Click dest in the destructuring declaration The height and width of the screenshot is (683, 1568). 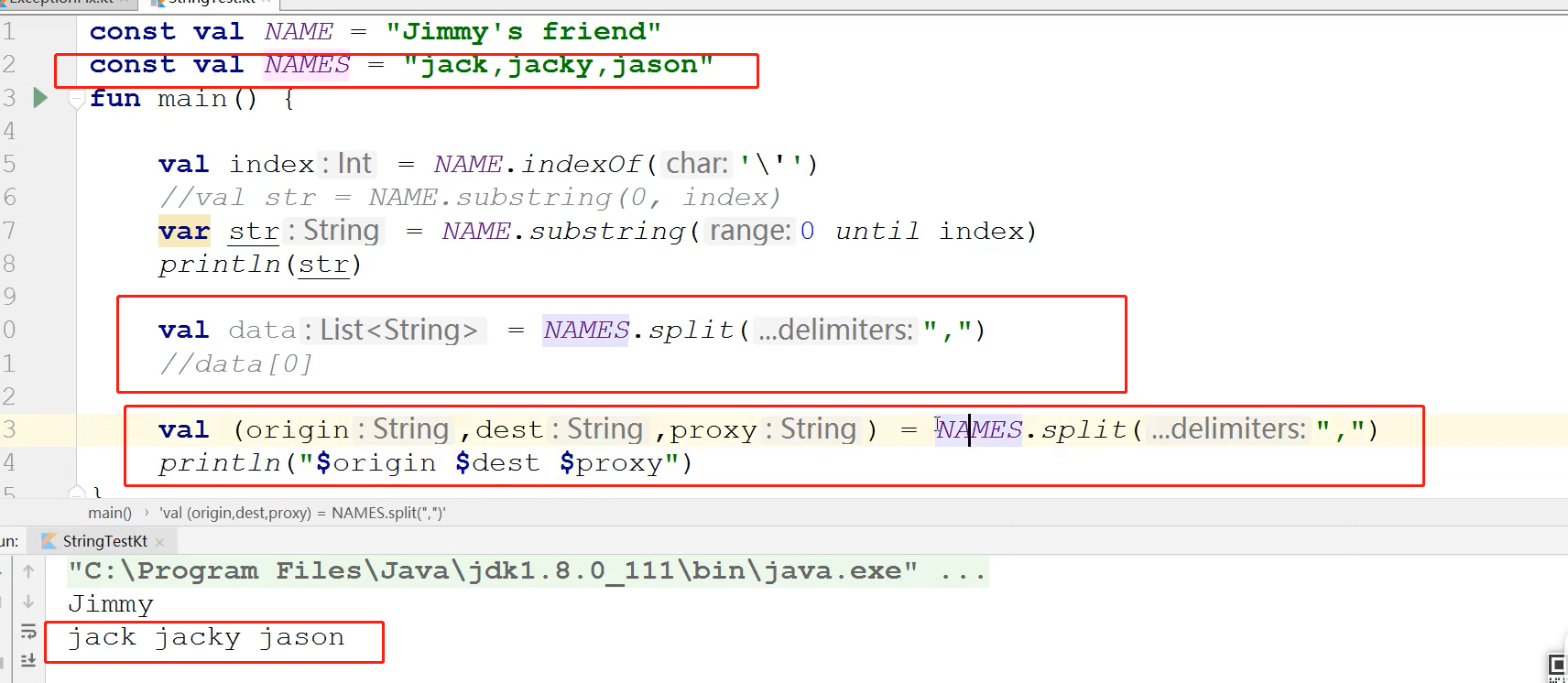[509, 429]
